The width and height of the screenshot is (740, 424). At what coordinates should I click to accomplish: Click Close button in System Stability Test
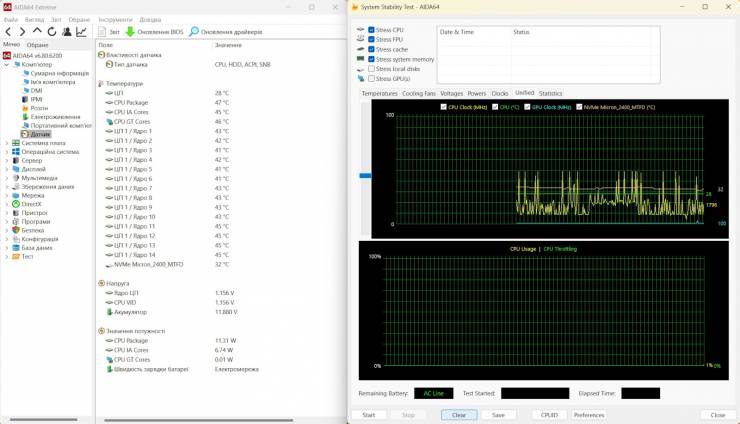pyautogui.click(x=718, y=415)
